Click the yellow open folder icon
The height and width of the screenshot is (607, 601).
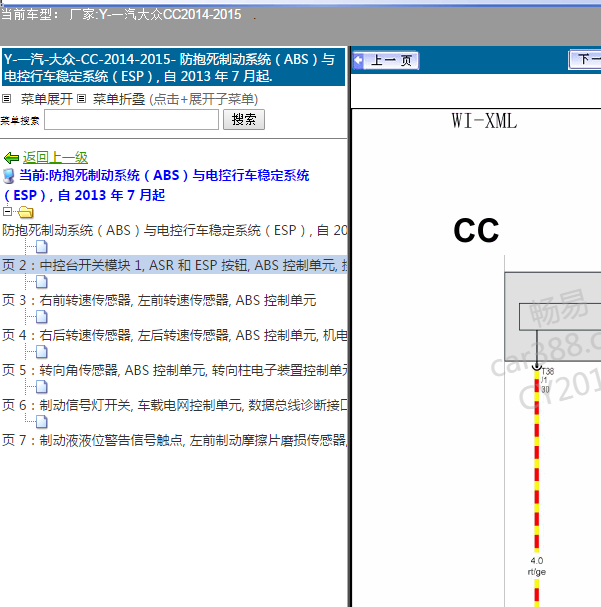(x=26, y=212)
